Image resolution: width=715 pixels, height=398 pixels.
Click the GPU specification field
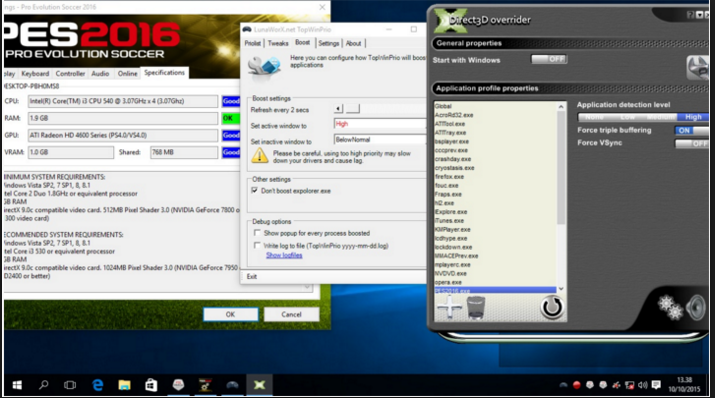[x=123, y=135]
